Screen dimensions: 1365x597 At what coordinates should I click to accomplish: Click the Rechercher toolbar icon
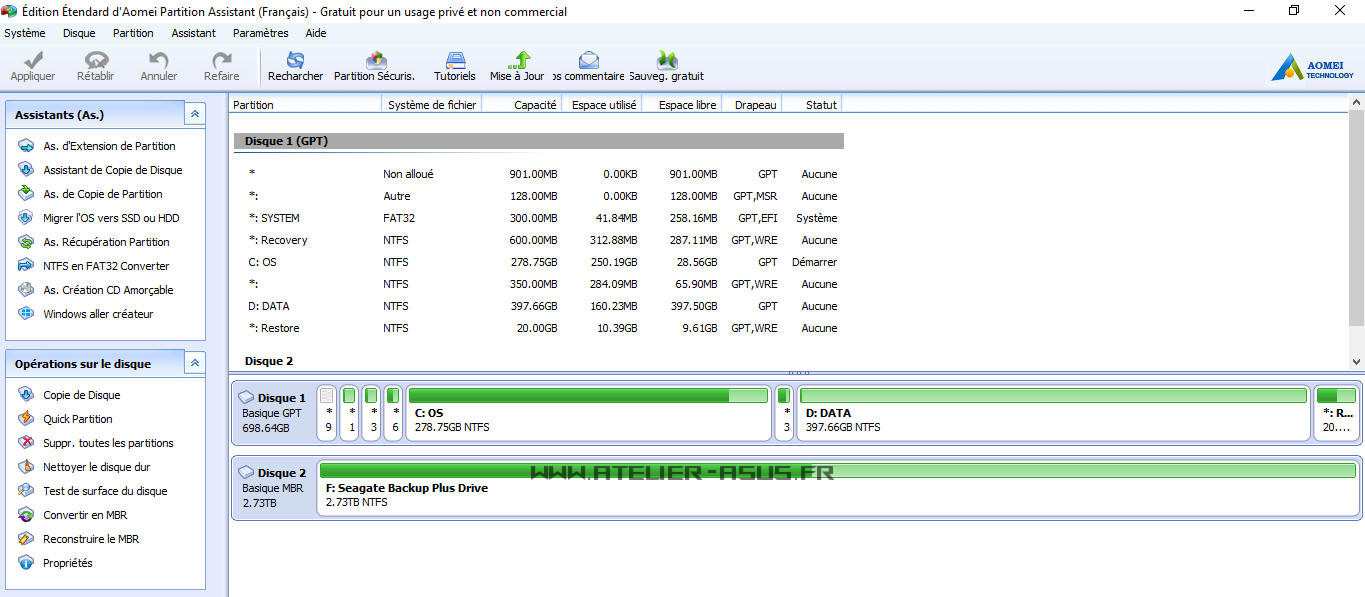coord(295,62)
